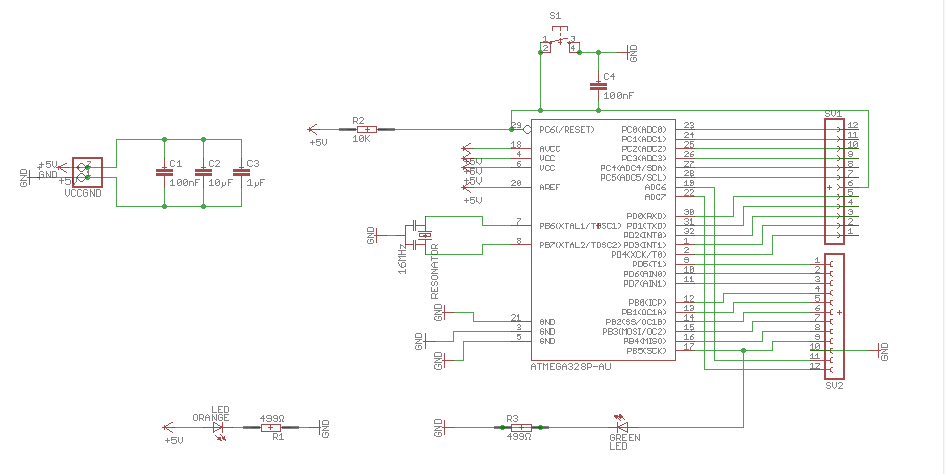Select the S1 designator text
Viewport: 945px width, 474px height.
point(554,16)
